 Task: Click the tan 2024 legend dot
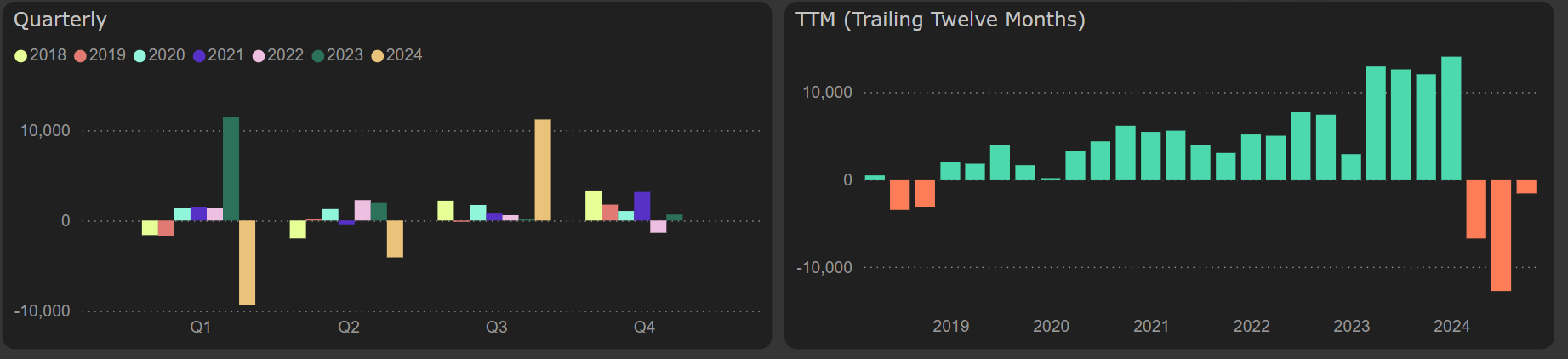378,56
